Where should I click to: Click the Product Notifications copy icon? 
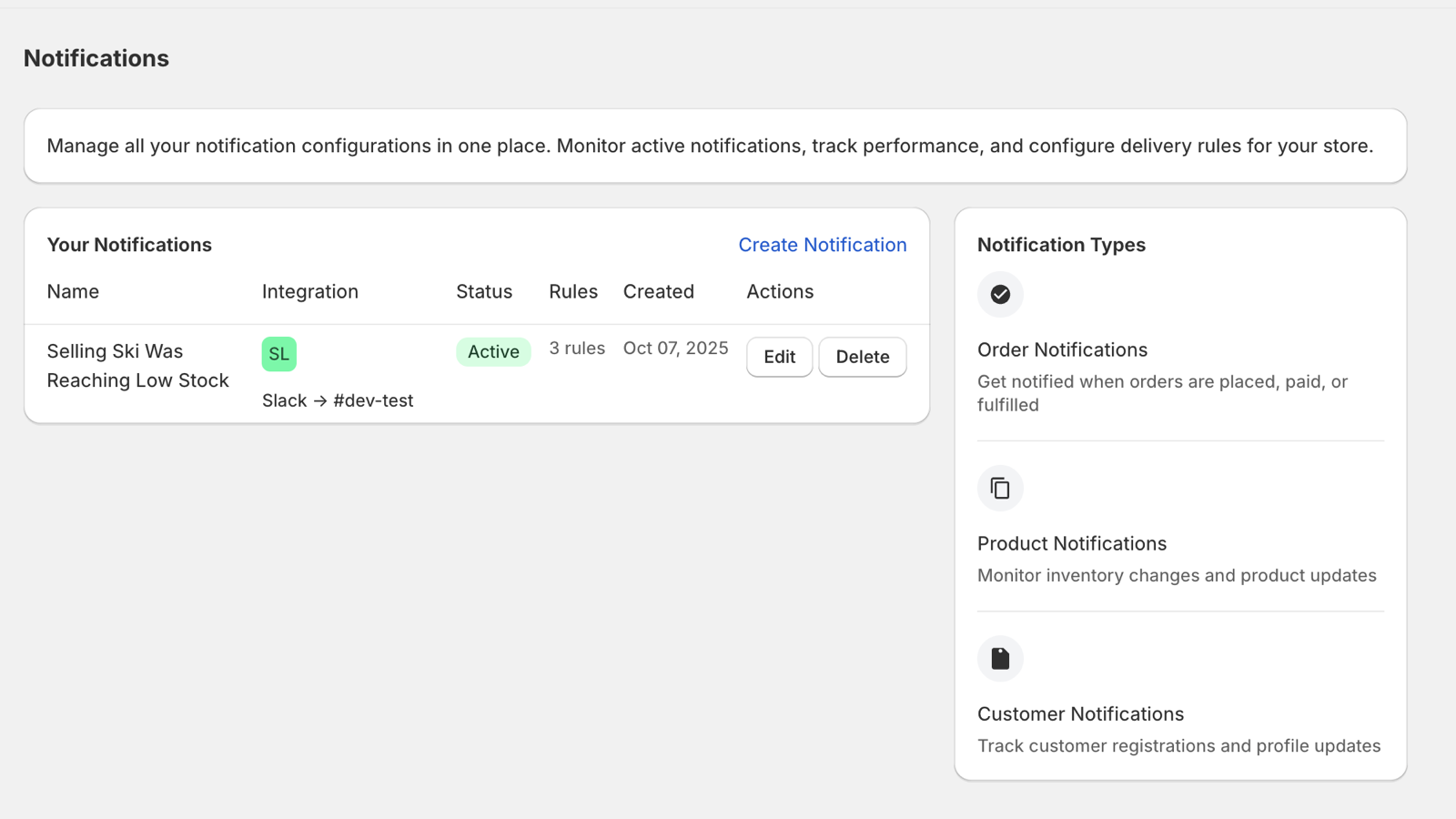click(1000, 488)
